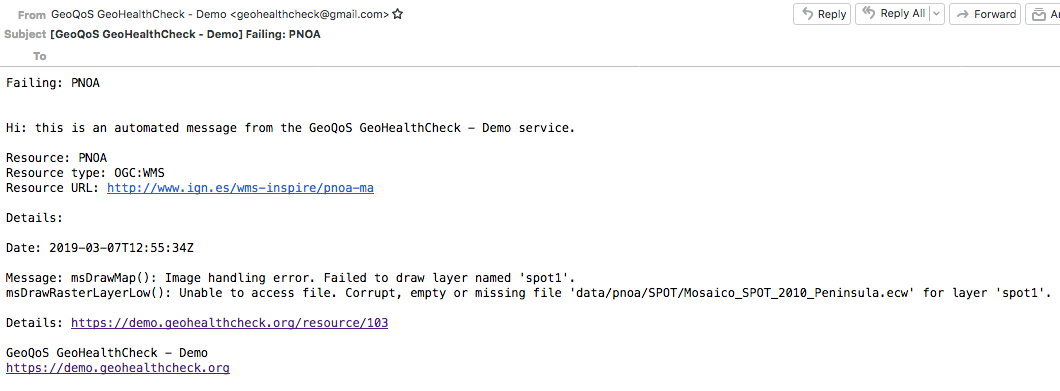
Task: Click the curved arrow icon in Reply button
Action: [807, 14]
